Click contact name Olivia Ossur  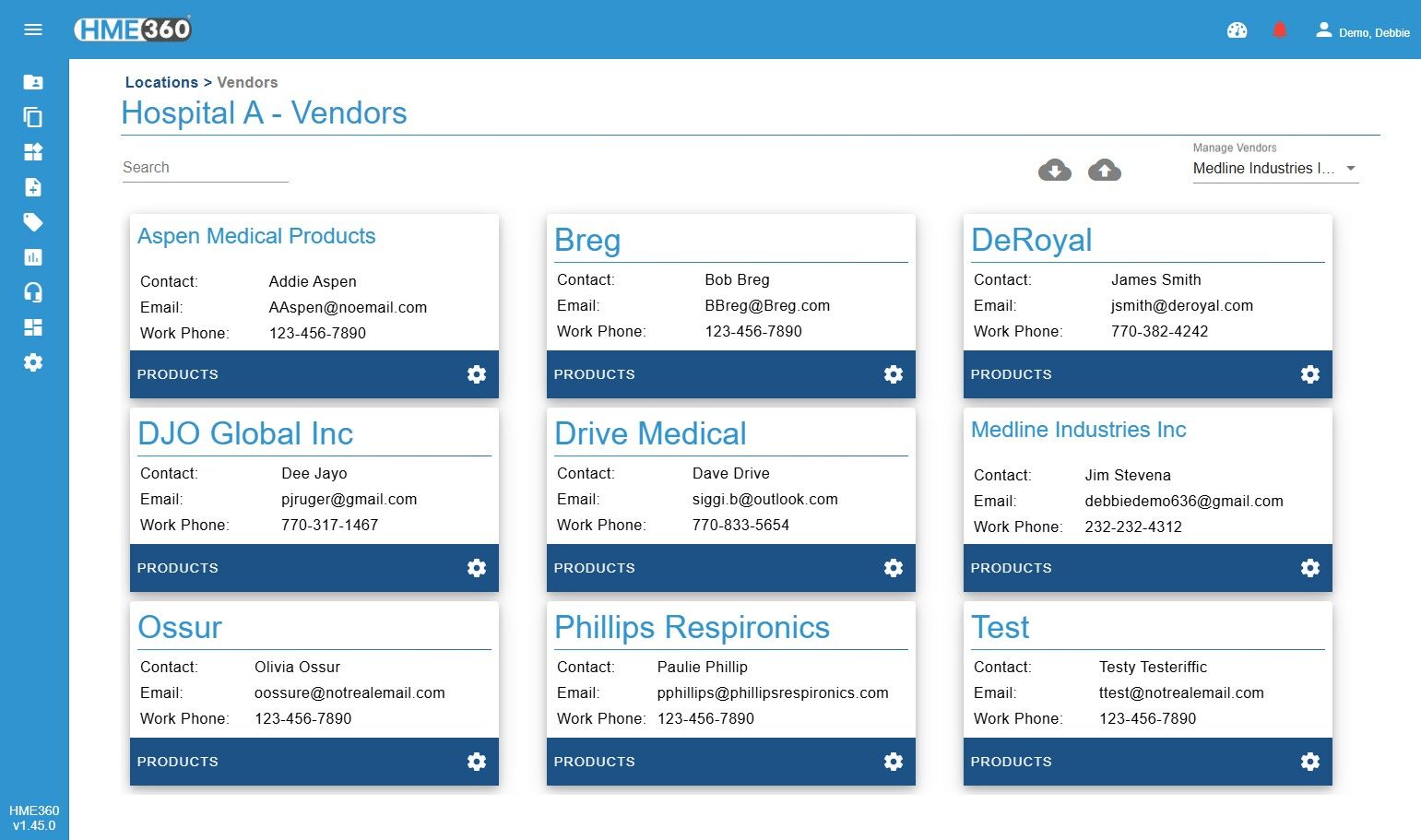[x=297, y=667]
